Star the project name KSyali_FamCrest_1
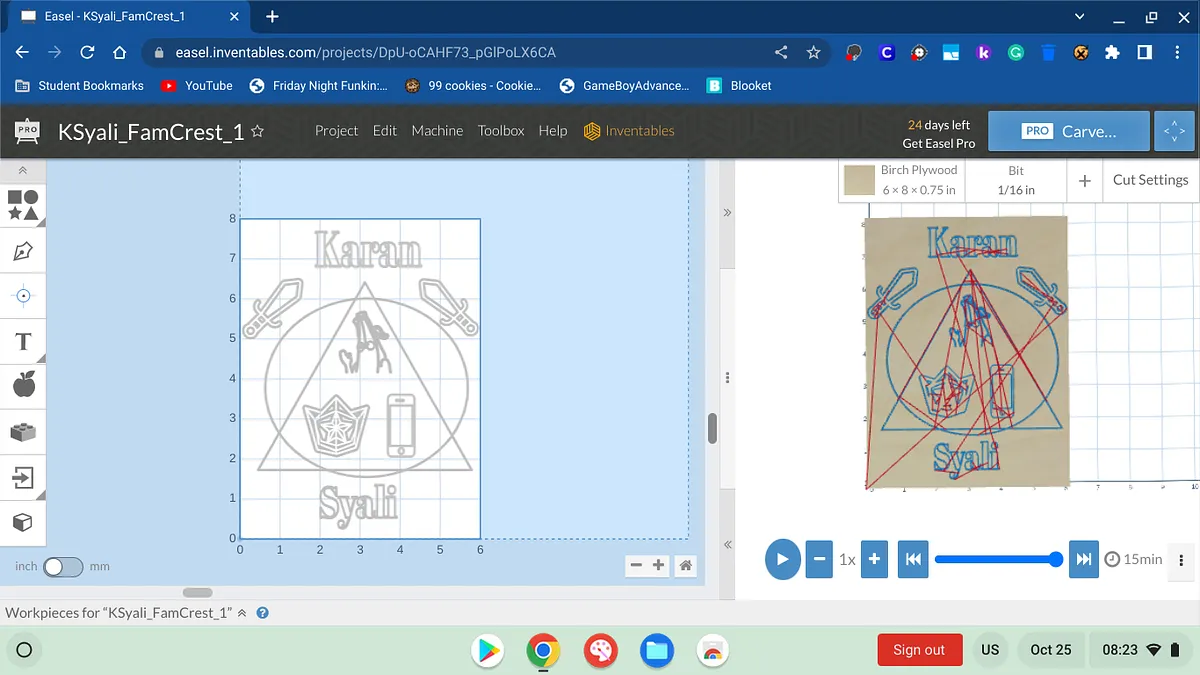The image size is (1200, 675). point(258,132)
